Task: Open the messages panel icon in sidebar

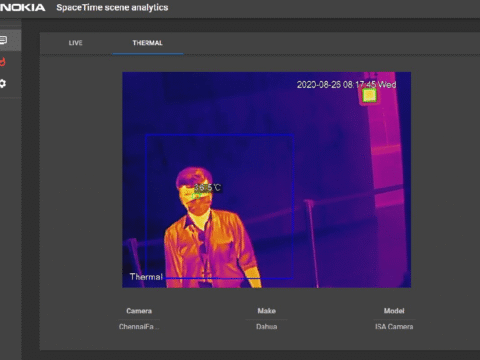Action: pos(3,41)
